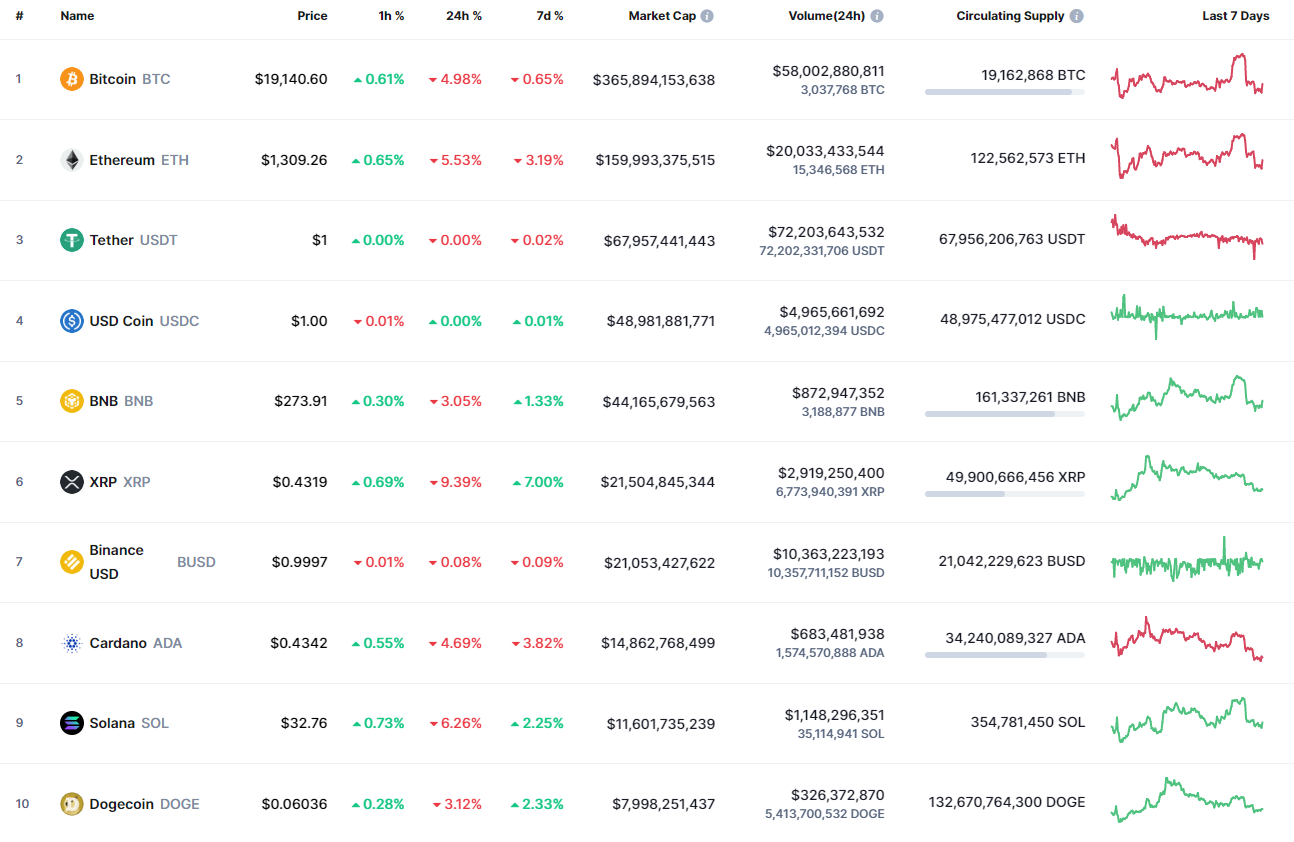Click XRP's red 24h percentage change
Screen dimensions: 1294x842
(455, 481)
